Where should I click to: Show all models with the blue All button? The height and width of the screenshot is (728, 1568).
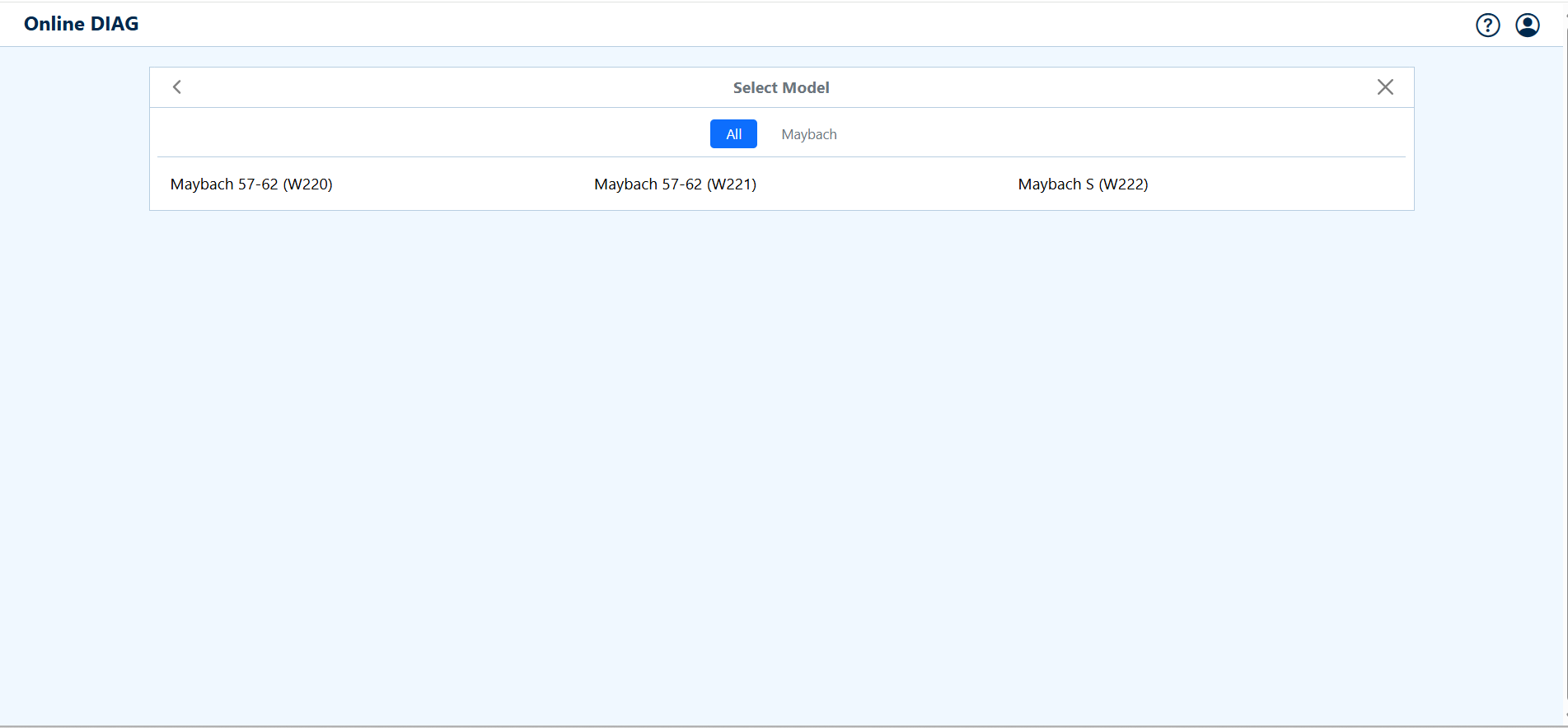tap(733, 134)
